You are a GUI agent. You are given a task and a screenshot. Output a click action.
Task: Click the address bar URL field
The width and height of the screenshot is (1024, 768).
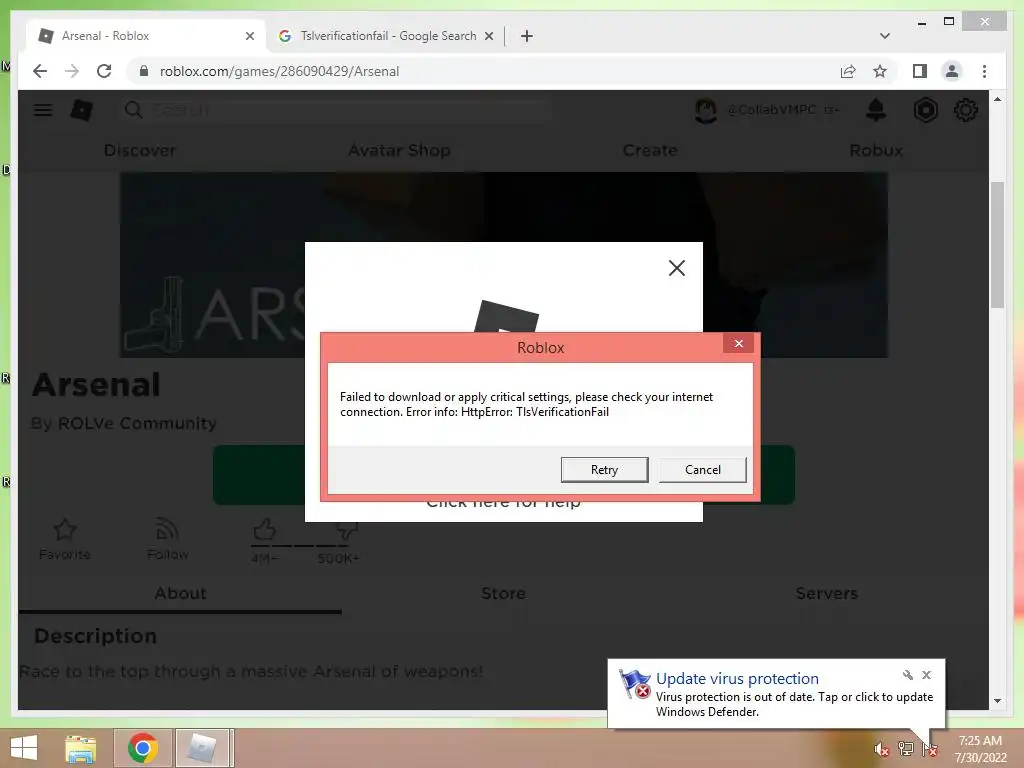pyautogui.click(x=483, y=71)
